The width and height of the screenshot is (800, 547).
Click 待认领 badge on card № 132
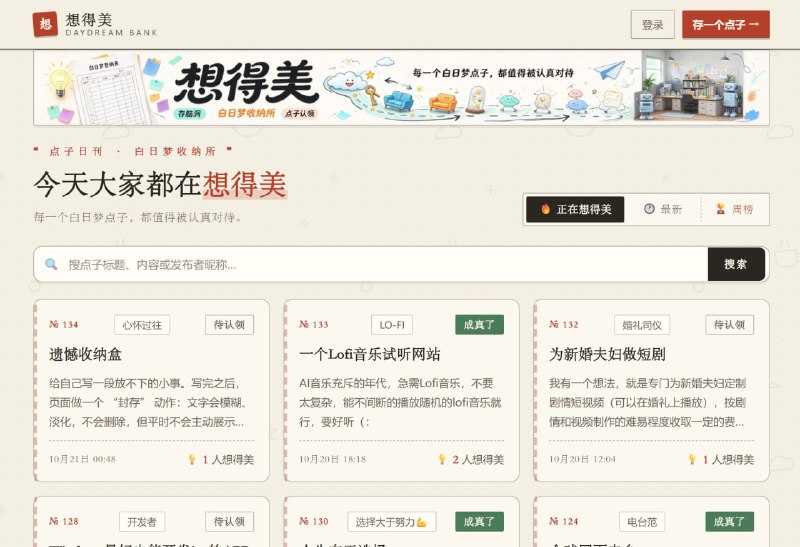click(x=729, y=325)
